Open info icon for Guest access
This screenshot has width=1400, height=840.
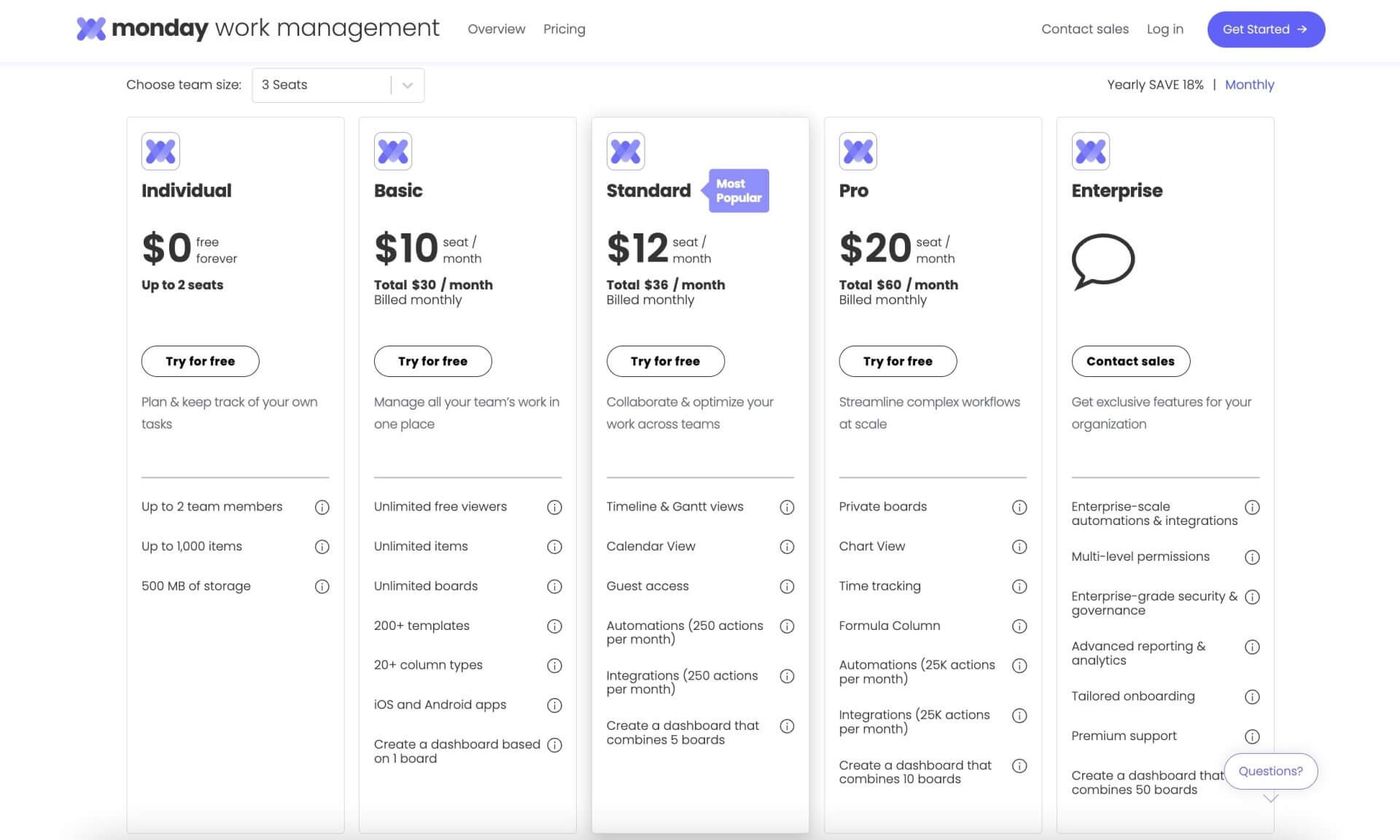coord(787,587)
